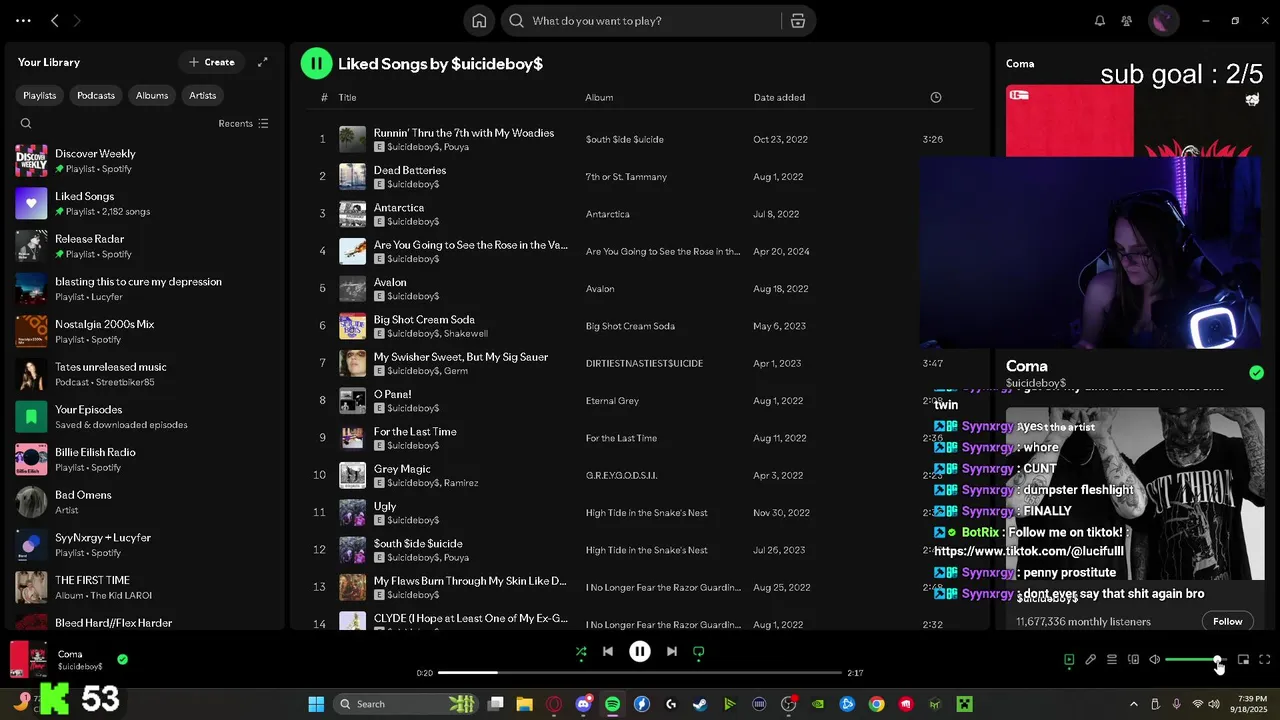This screenshot has width=1280, height=720.
Task: Open Billie Eilish Radio playlist
Action: 145,459
